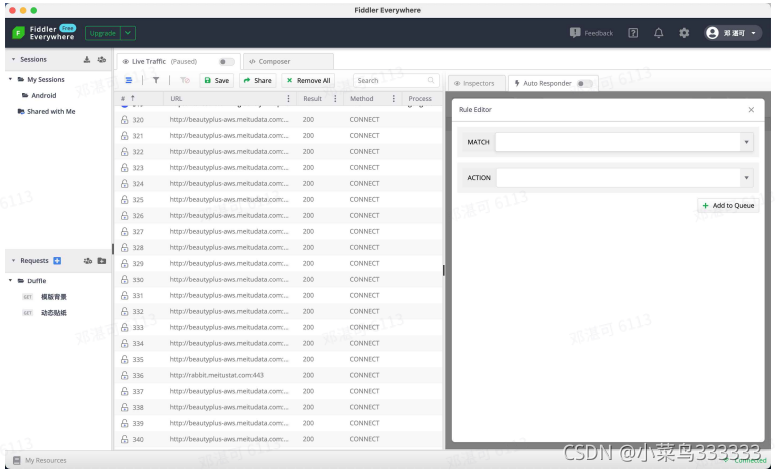This screenshot has height=471, width=776.
Task: Click the Process column header
Action: (420, 98)
